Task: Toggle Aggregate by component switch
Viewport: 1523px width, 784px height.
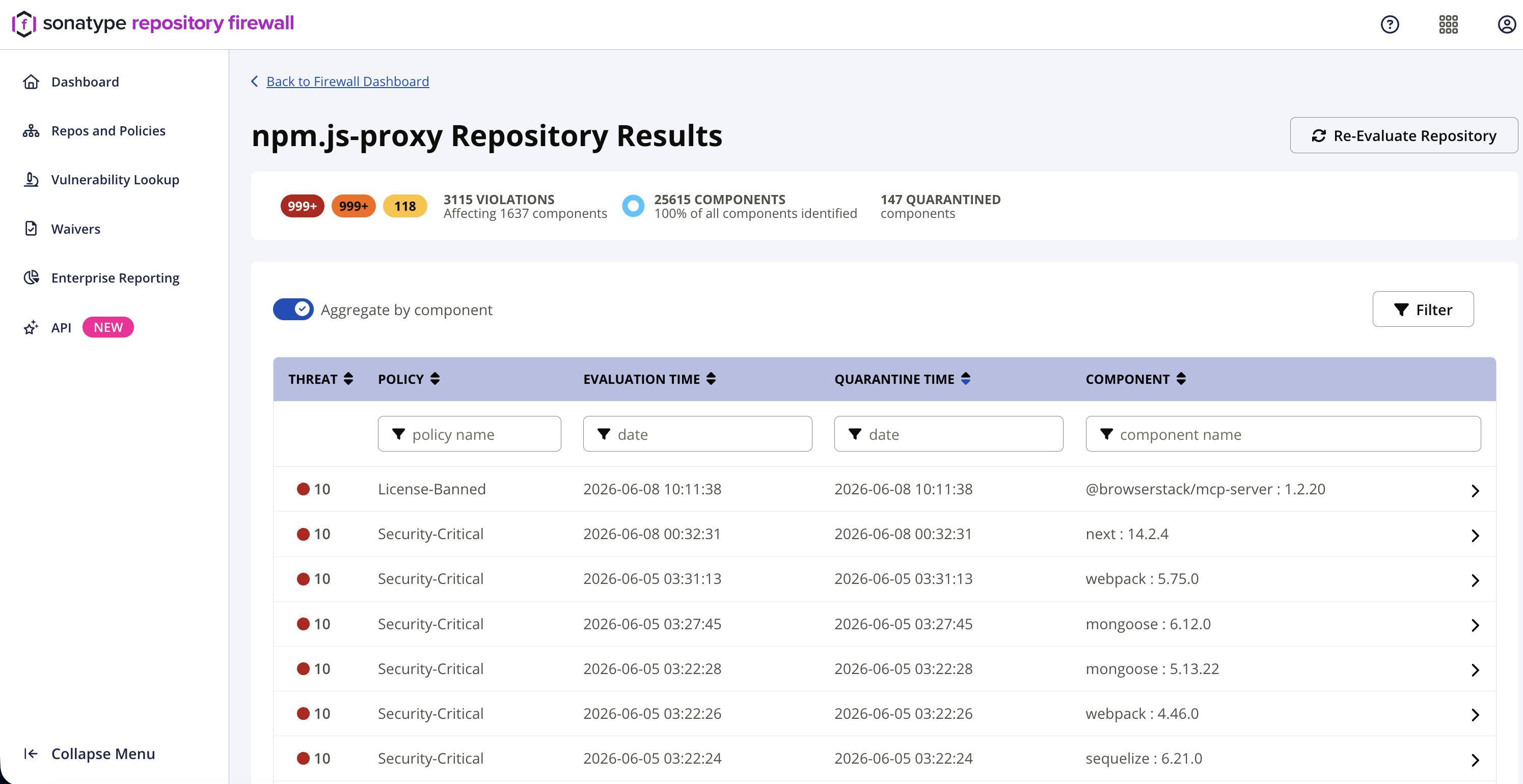Action: (x=293, y=309)
